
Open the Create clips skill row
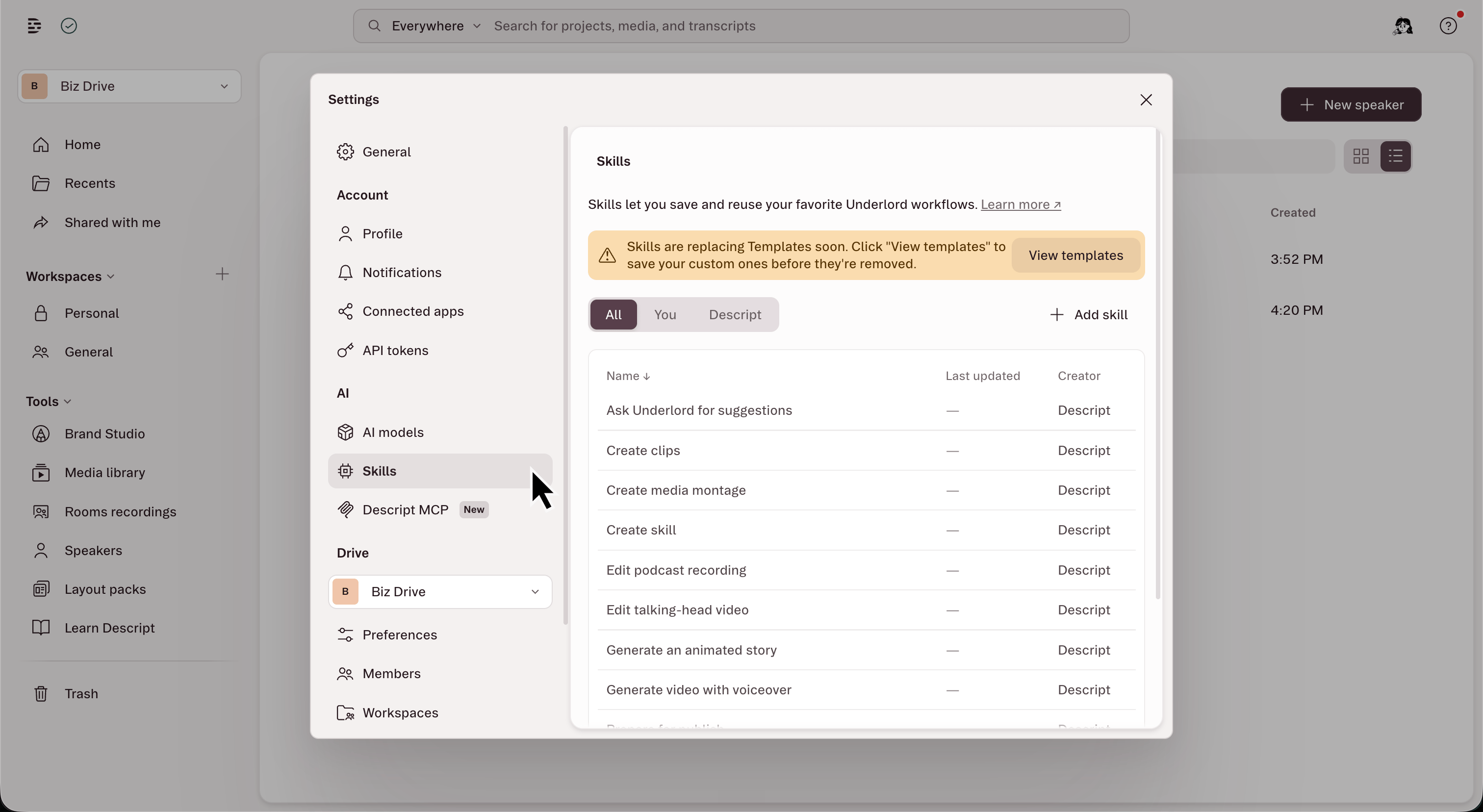pos(866,451)
